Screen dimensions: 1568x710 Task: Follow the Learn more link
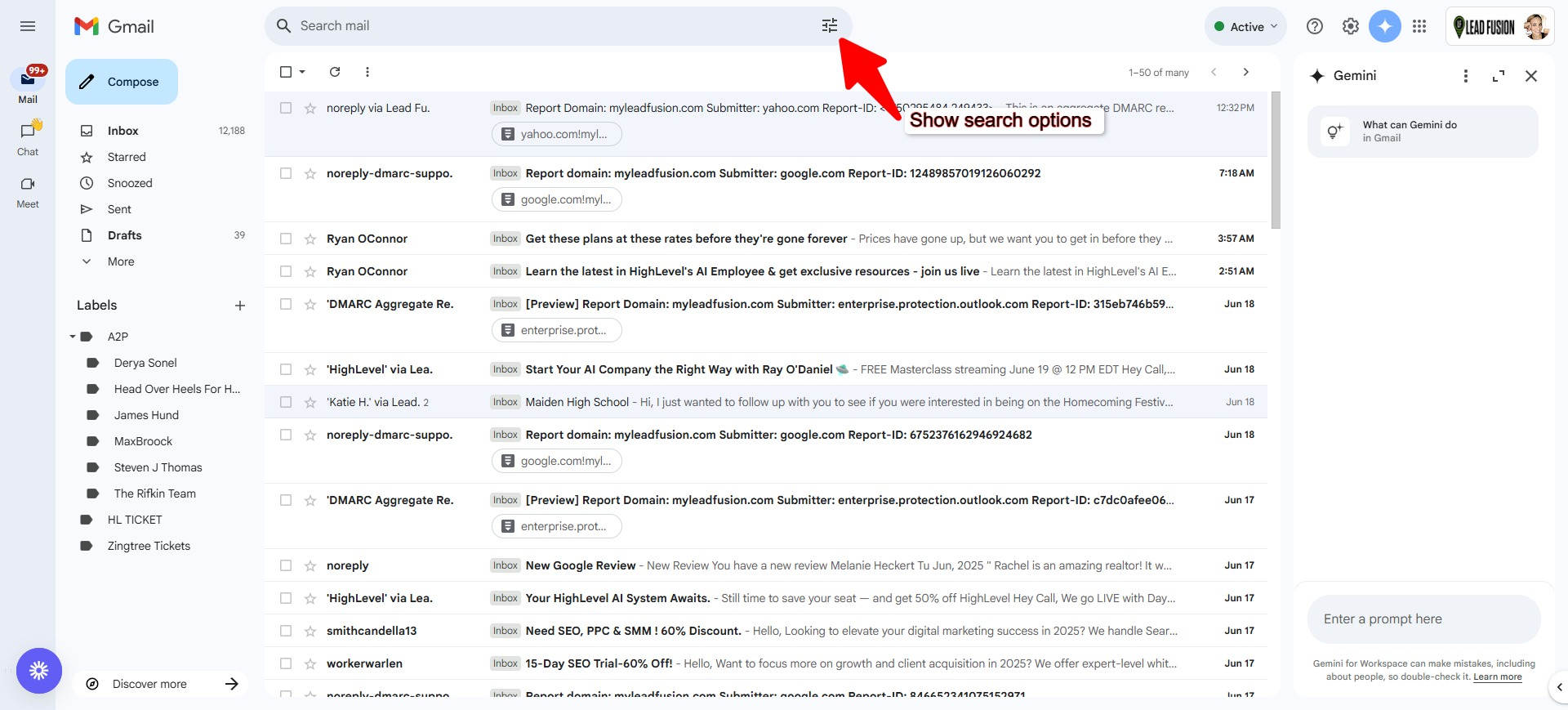1497,677
